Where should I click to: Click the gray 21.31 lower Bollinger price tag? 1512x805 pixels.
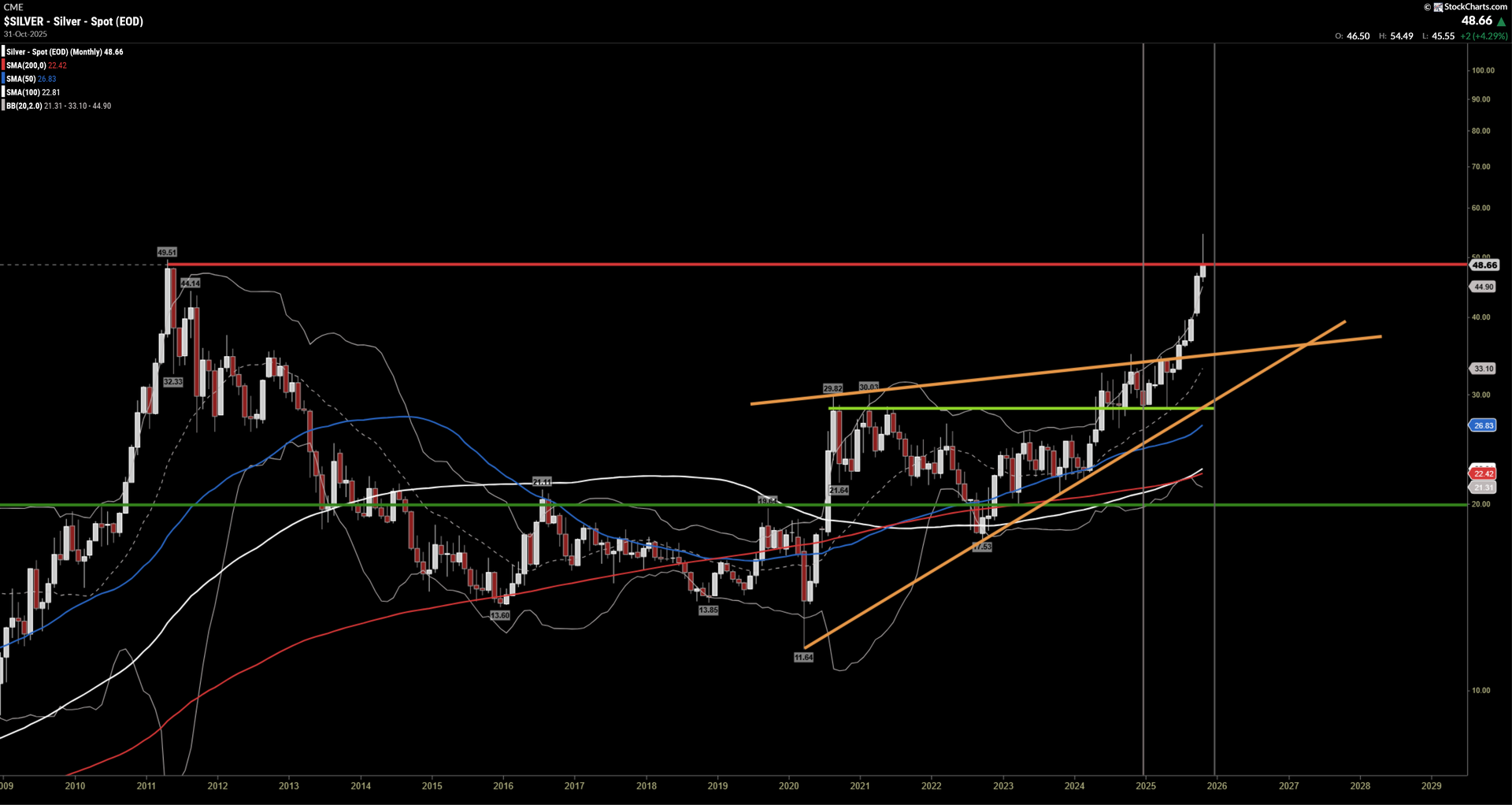point(1484,488)
